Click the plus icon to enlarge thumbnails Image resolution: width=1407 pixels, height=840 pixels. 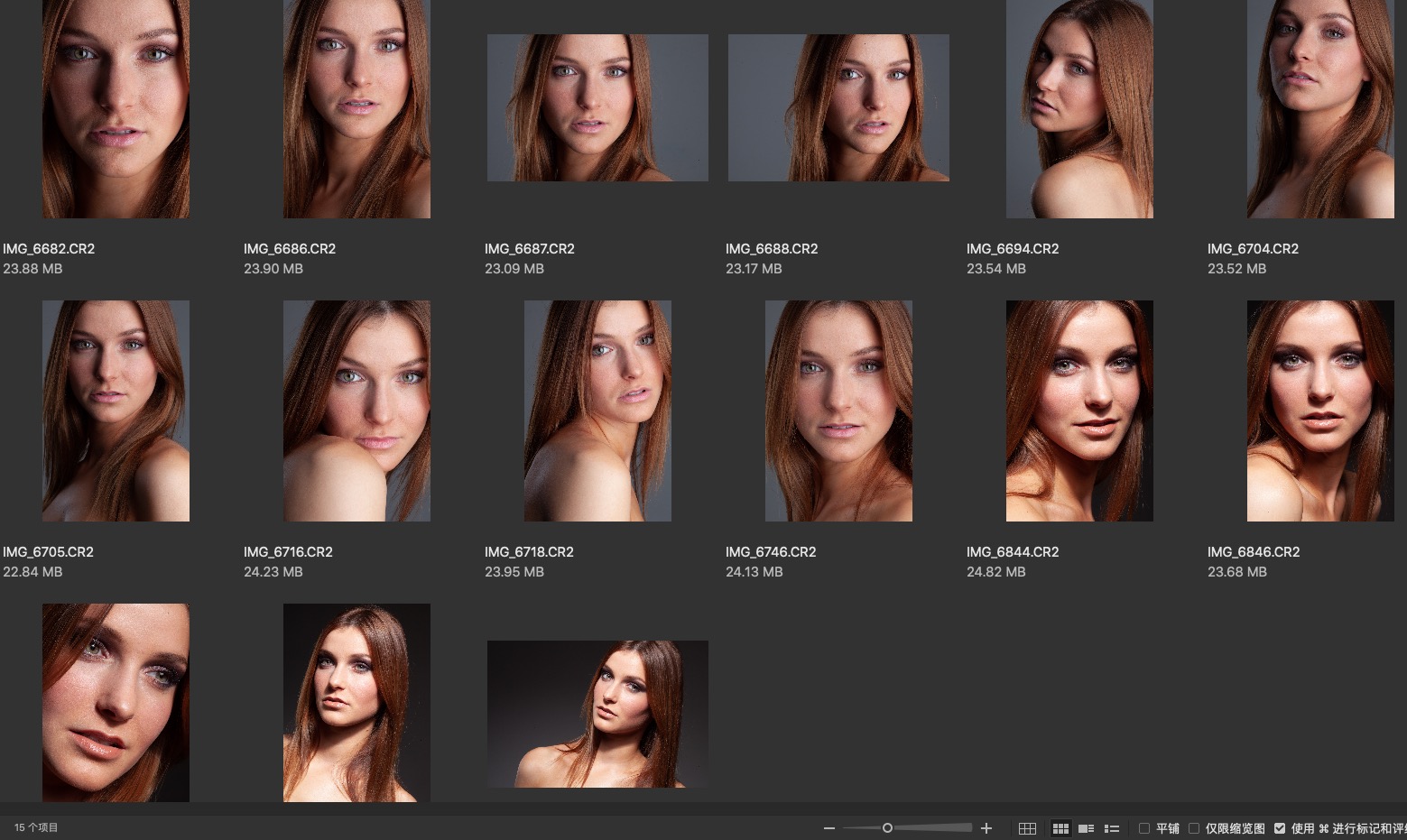tap(986, 828)
